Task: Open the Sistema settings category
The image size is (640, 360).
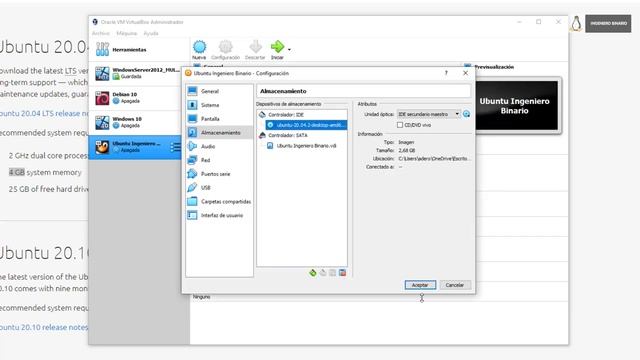Action: coord(219,105)
